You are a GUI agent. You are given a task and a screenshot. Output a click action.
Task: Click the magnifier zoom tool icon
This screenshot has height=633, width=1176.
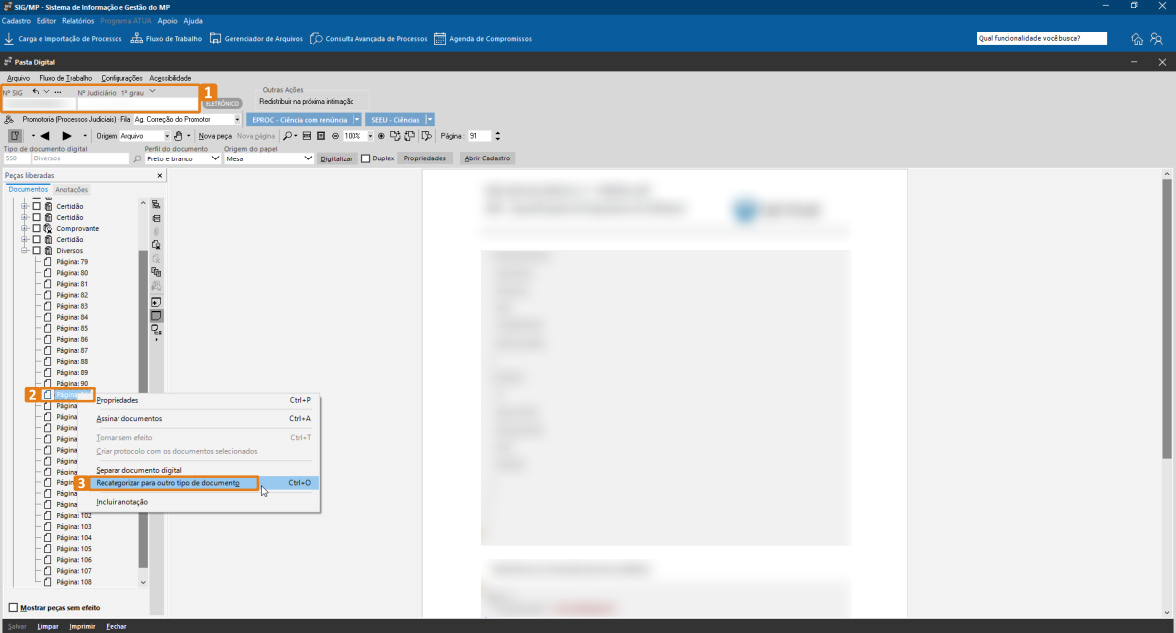pos(287,136)
